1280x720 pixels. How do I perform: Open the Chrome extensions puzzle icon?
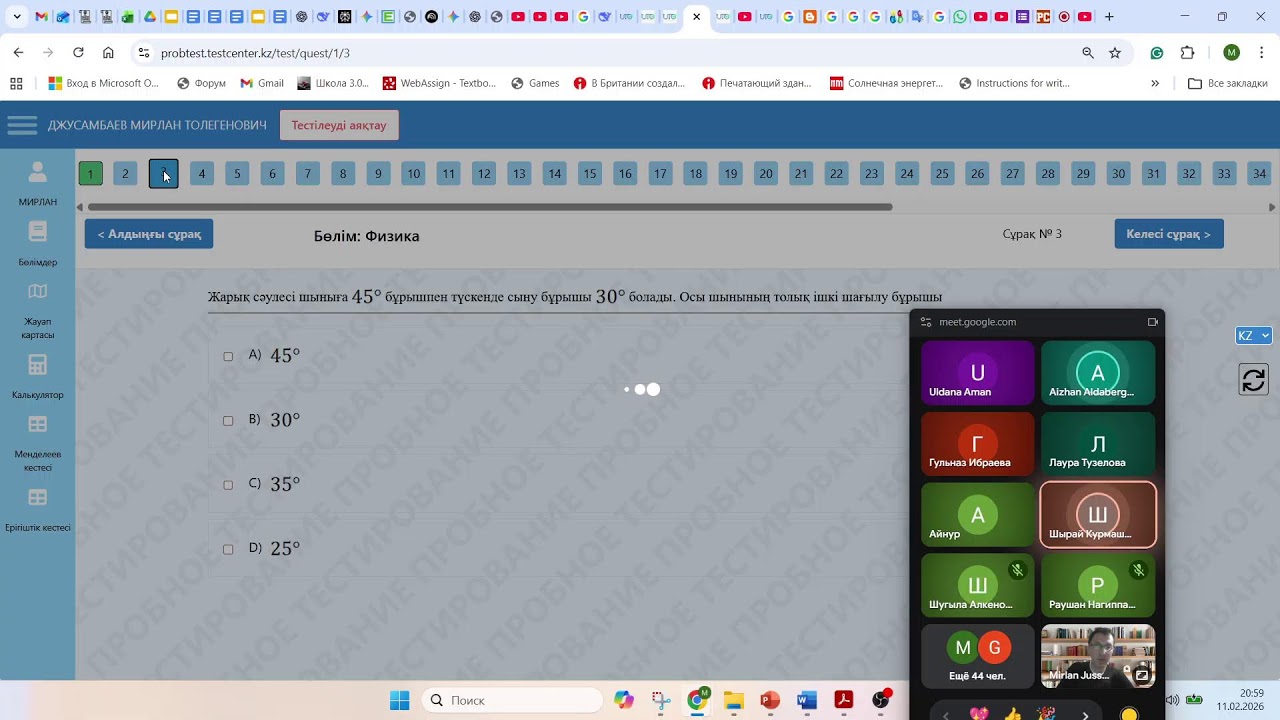point(1188,53)
